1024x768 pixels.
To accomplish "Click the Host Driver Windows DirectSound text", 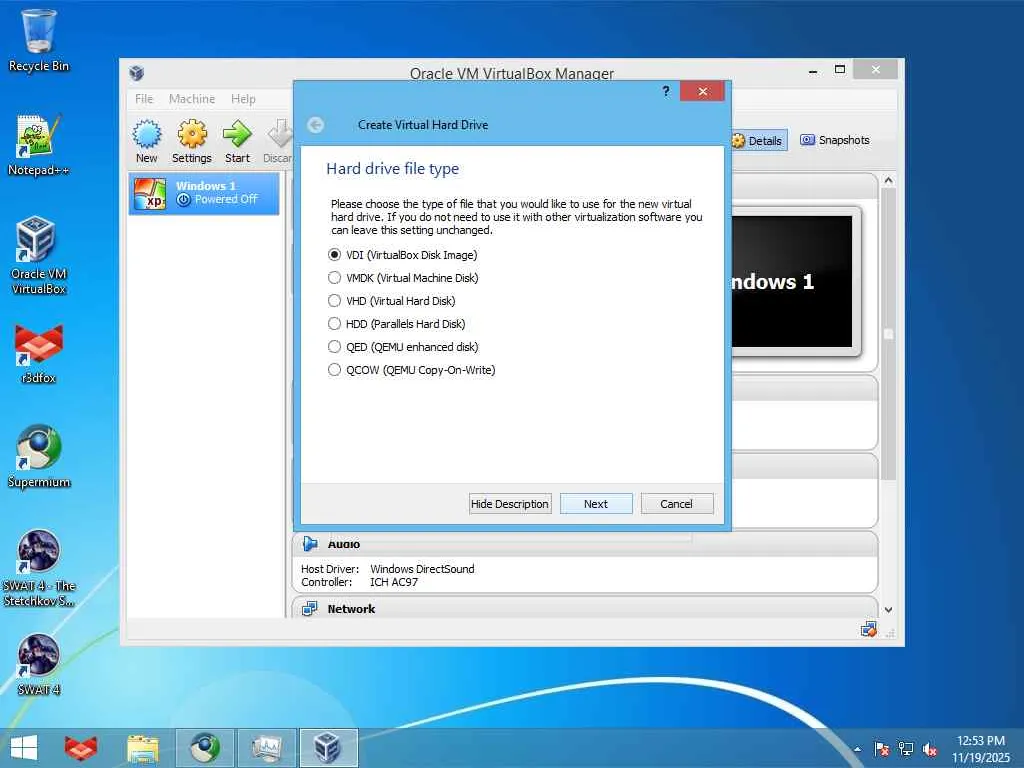I will [388, 569].
